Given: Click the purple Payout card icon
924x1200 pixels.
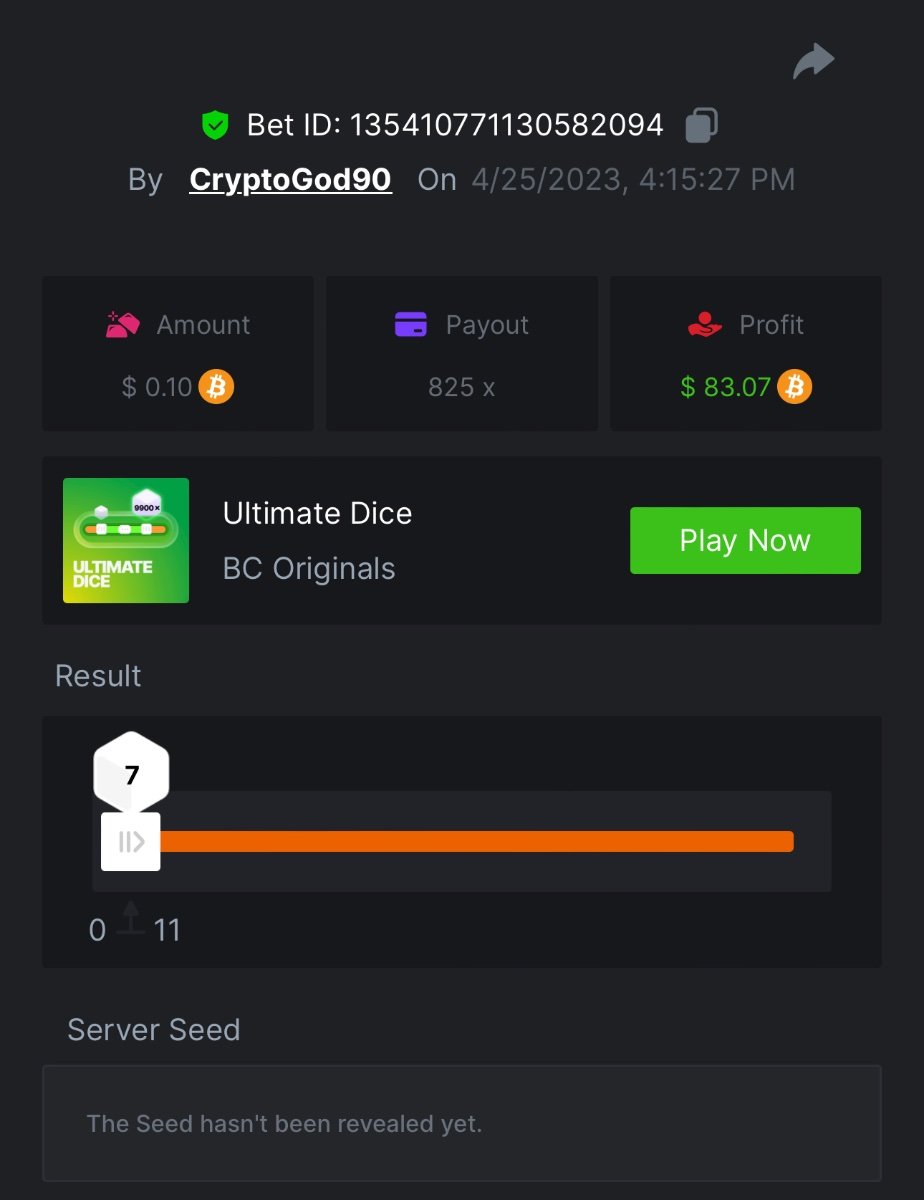Looking at the screenshot, I should [411, 325].
